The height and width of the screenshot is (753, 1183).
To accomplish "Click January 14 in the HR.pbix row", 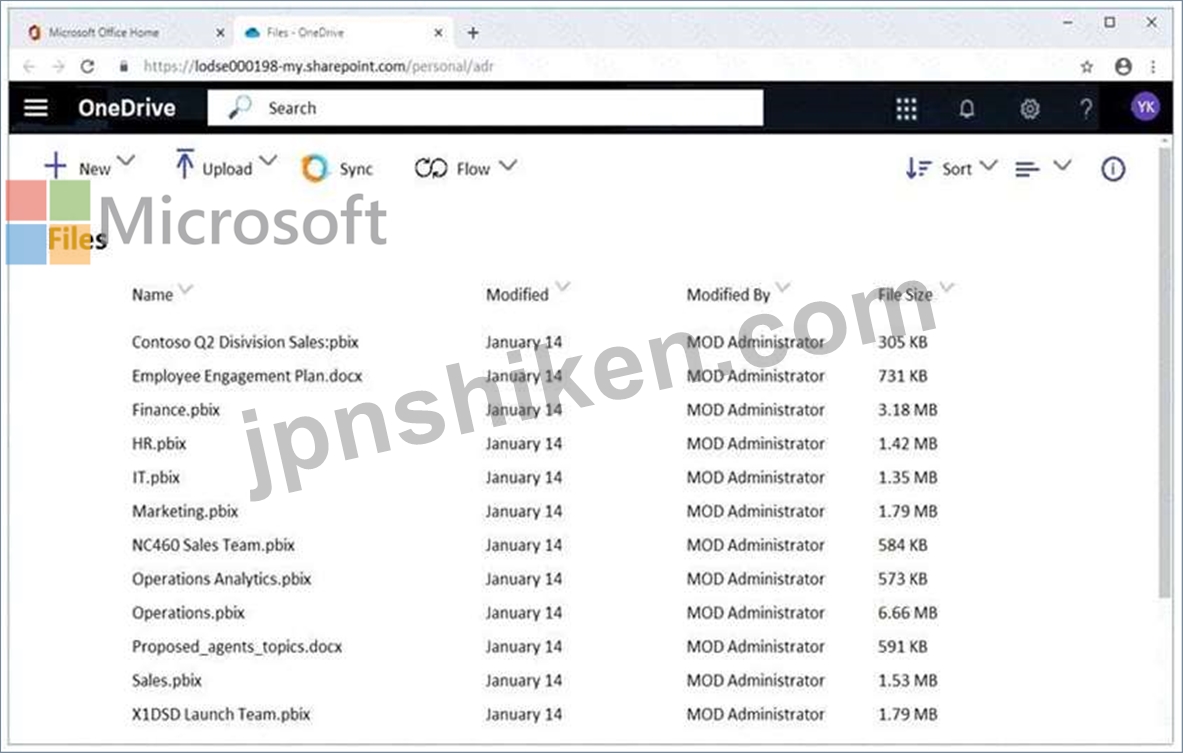I will tap(524, 444).
